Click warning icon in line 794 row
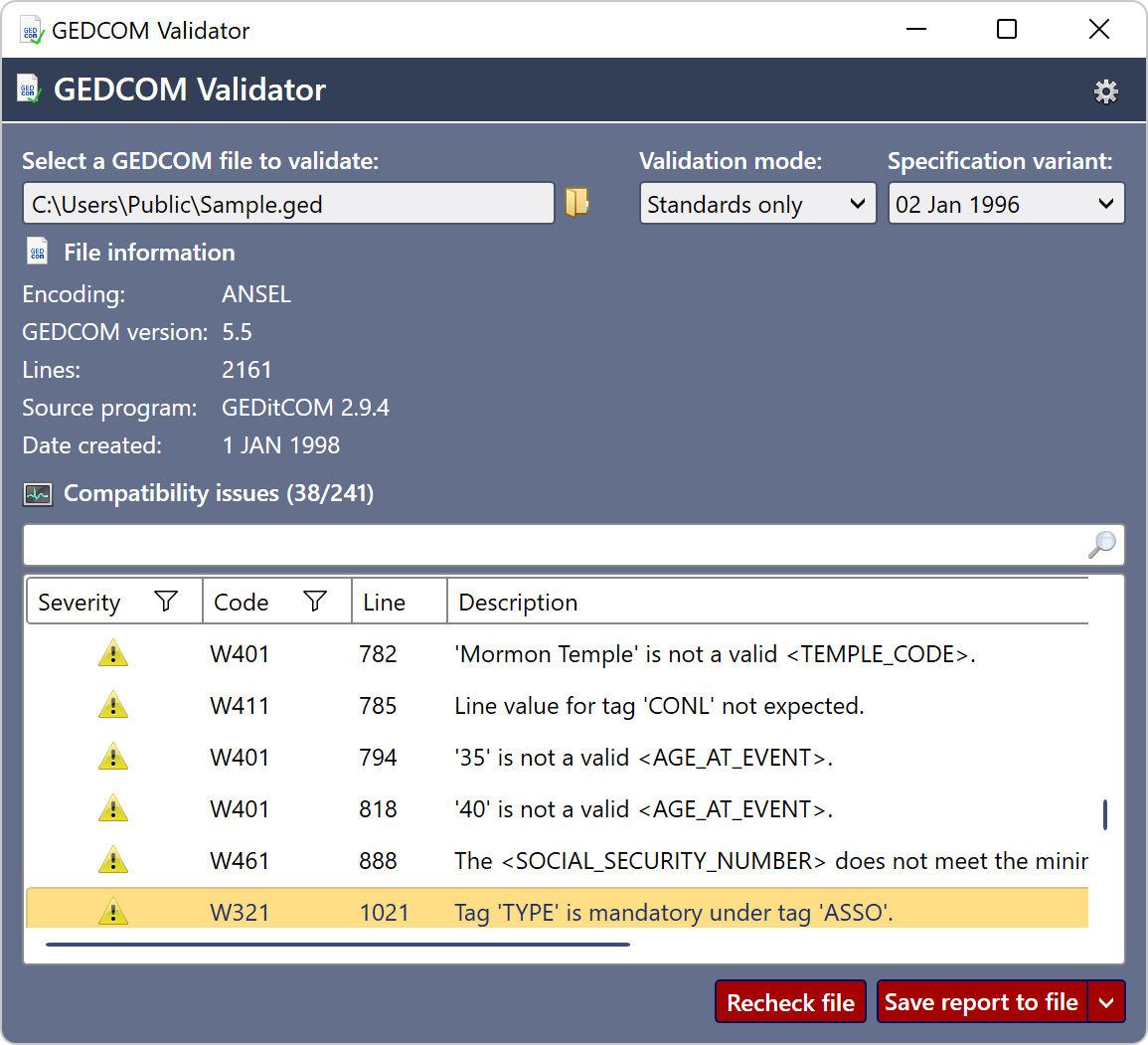This screenshot has height=1045, width=1148. (112, 757)
